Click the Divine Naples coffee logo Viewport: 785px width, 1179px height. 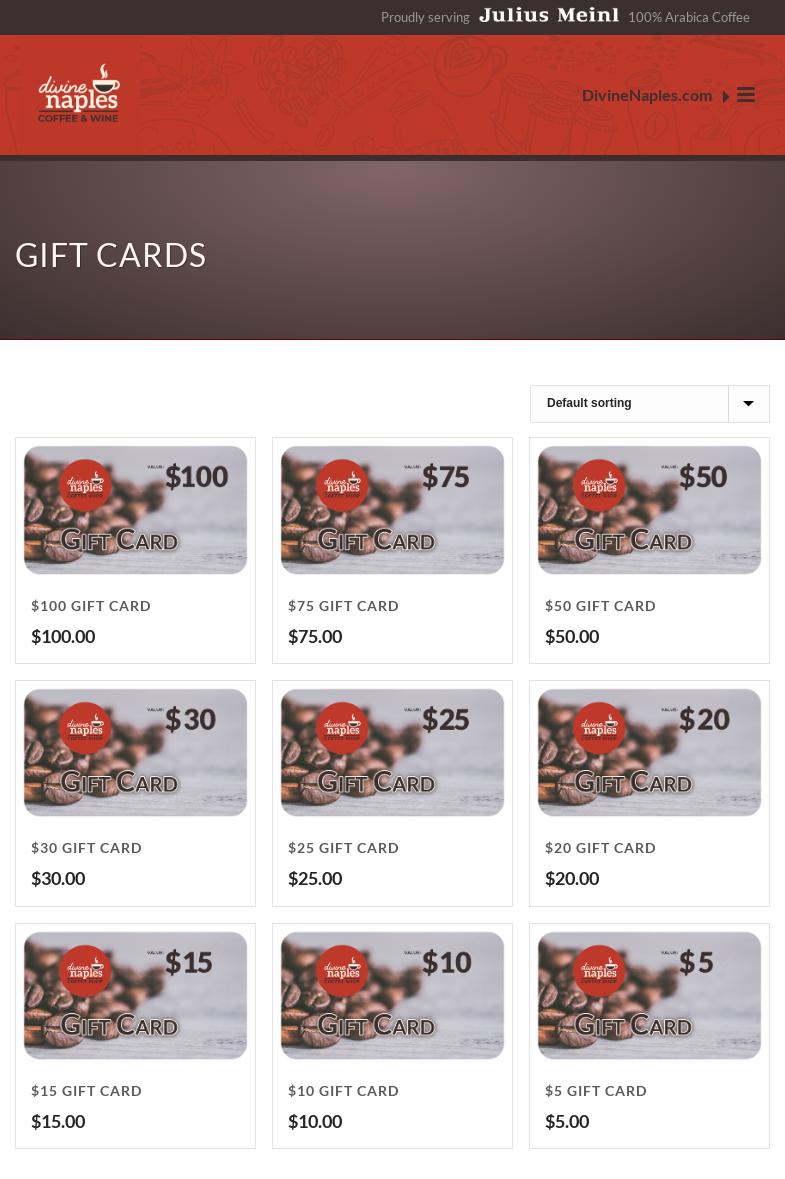79,93
